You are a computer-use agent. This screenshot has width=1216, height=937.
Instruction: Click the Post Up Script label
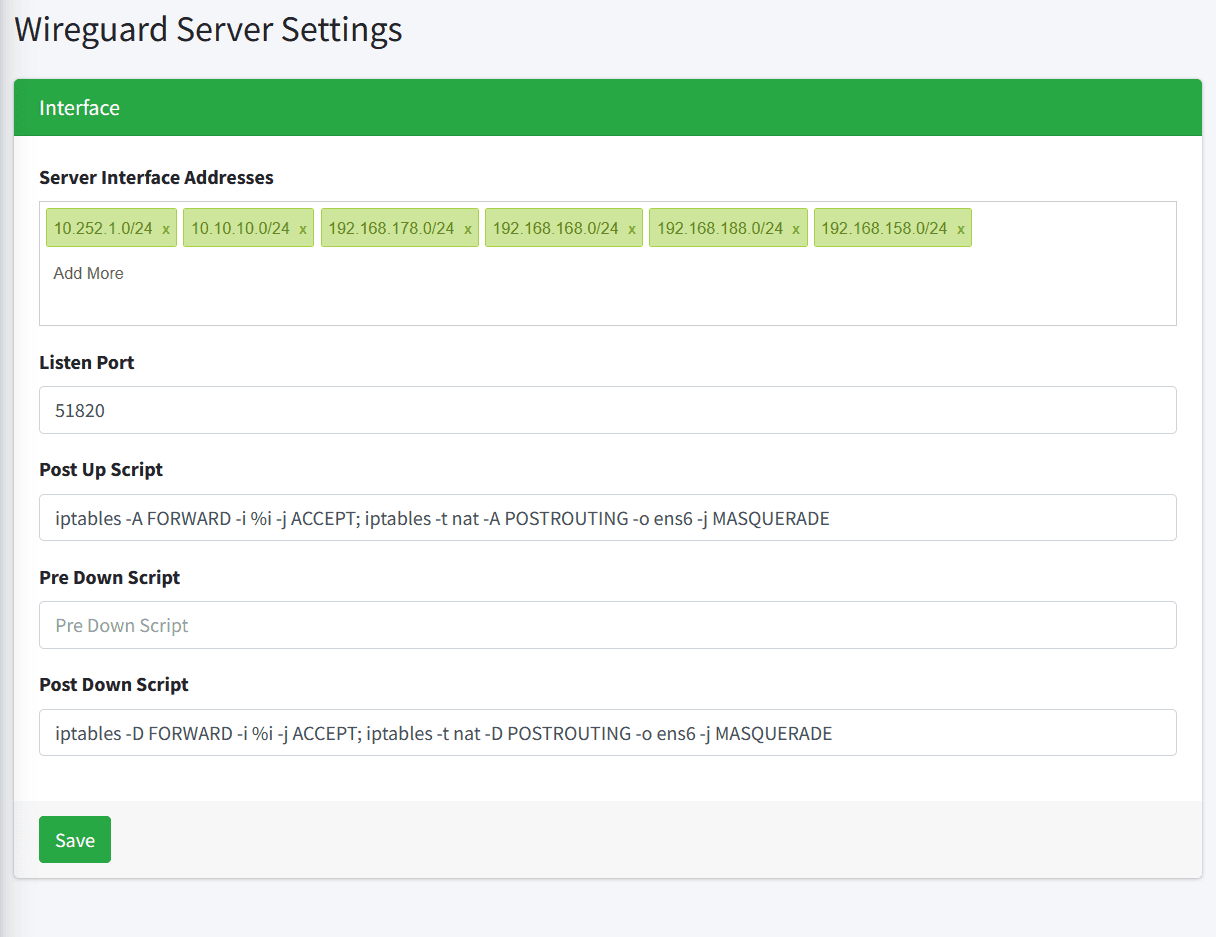101,469
